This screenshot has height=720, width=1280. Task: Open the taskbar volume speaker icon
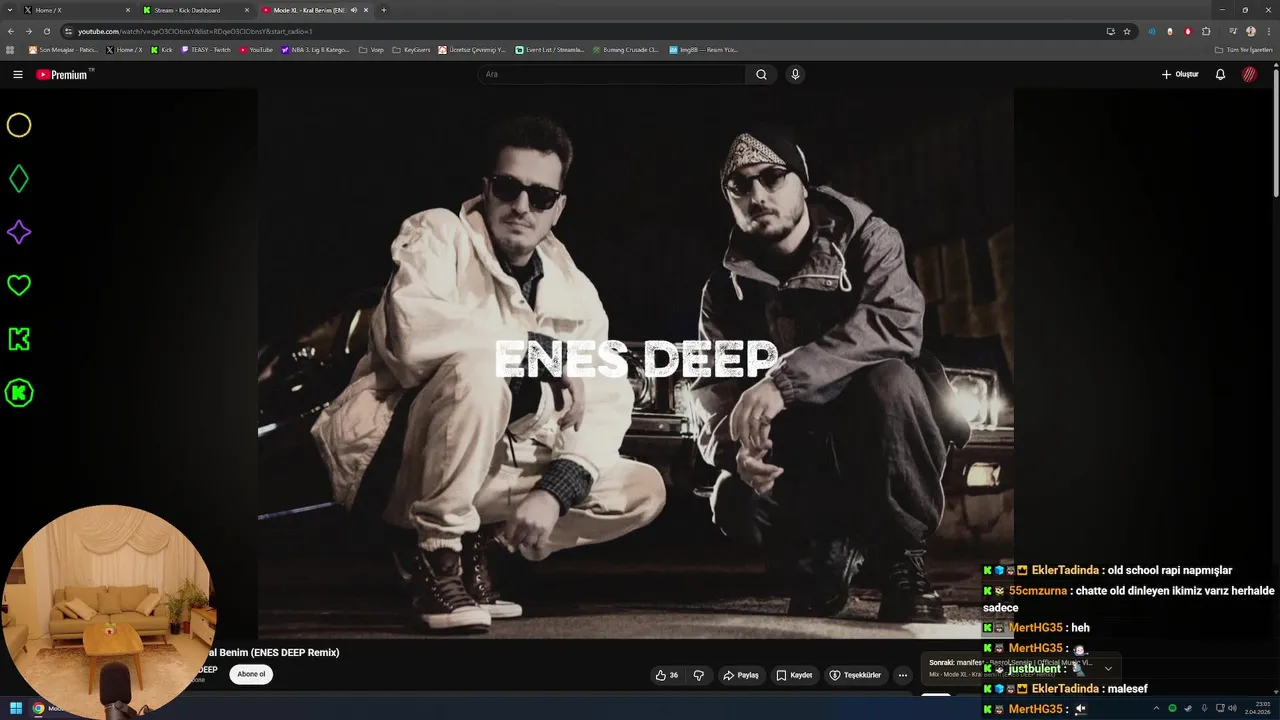click(x=1234, y=708)
